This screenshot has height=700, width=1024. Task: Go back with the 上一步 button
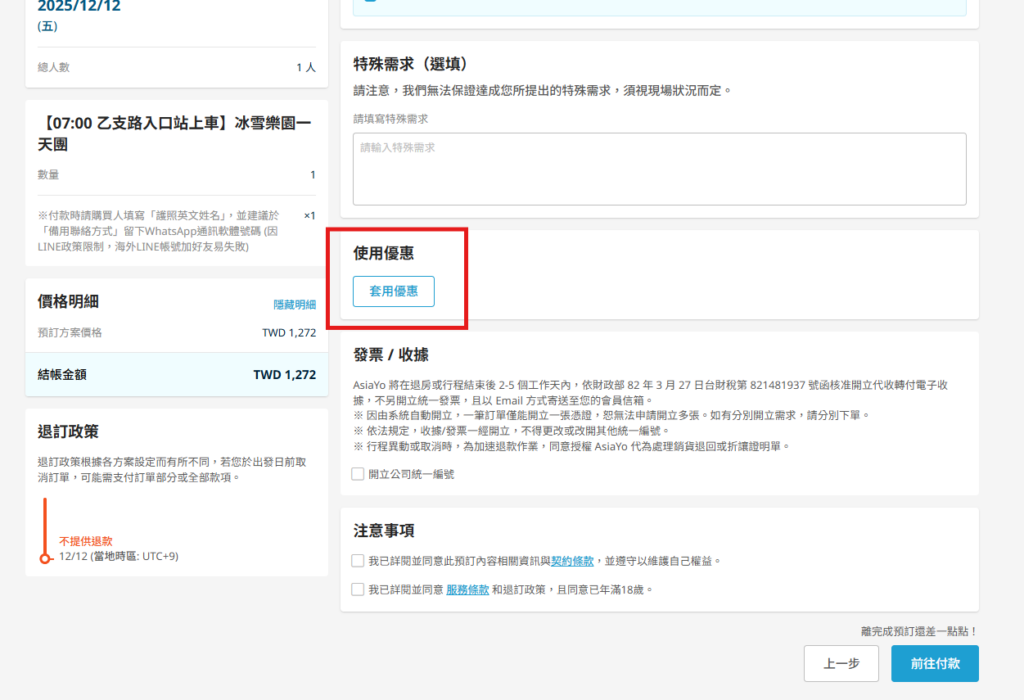pyautogui.click(x=841, y=663)
